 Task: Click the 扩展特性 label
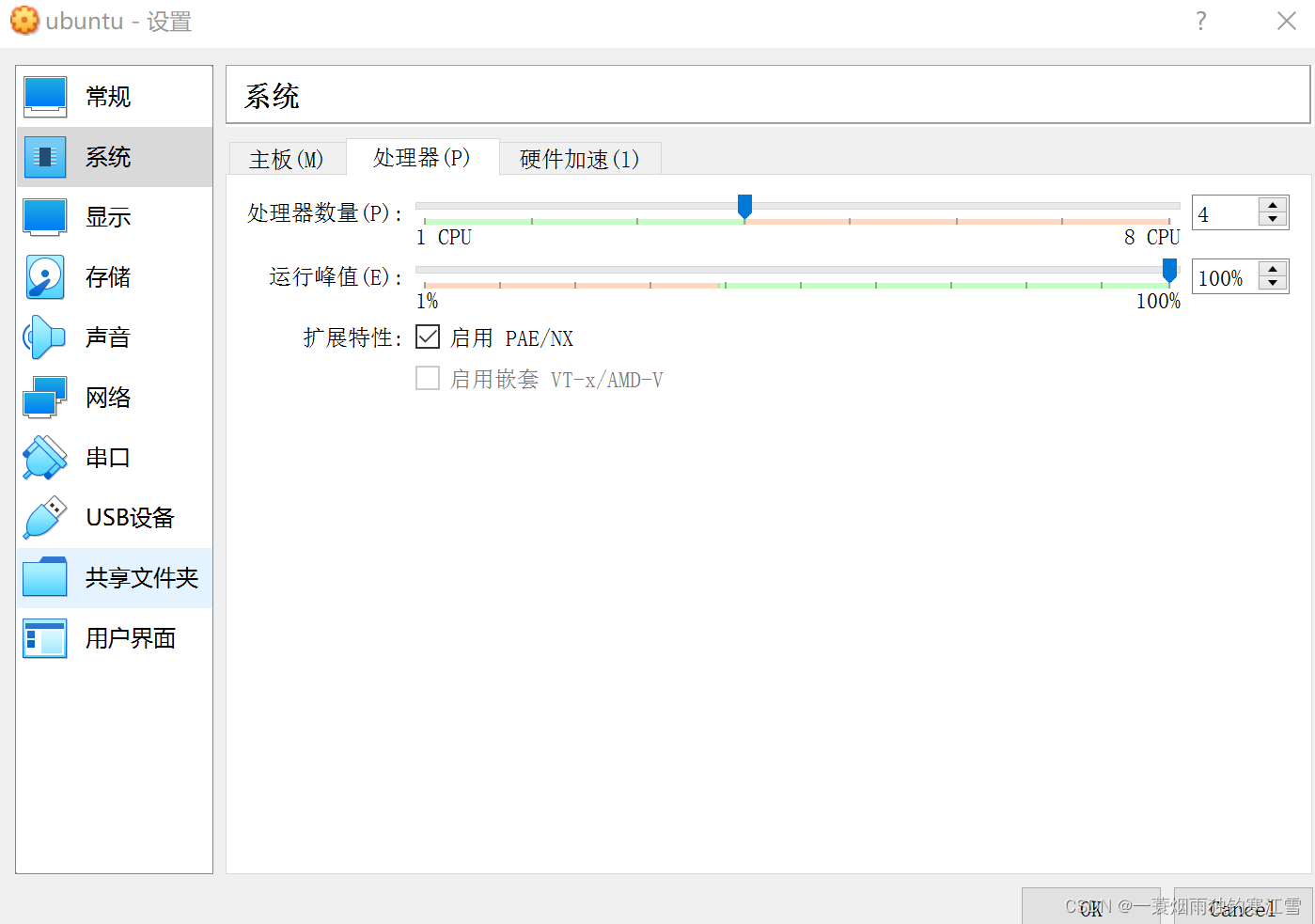[352, 337]
